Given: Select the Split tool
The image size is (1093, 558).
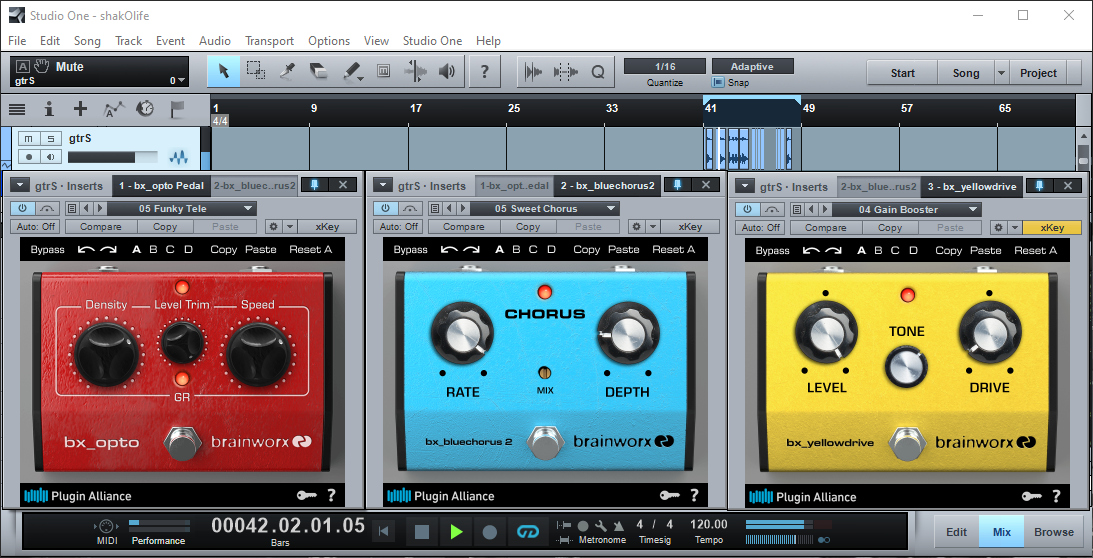Looking at the screenshot, I should pos(286,71).
